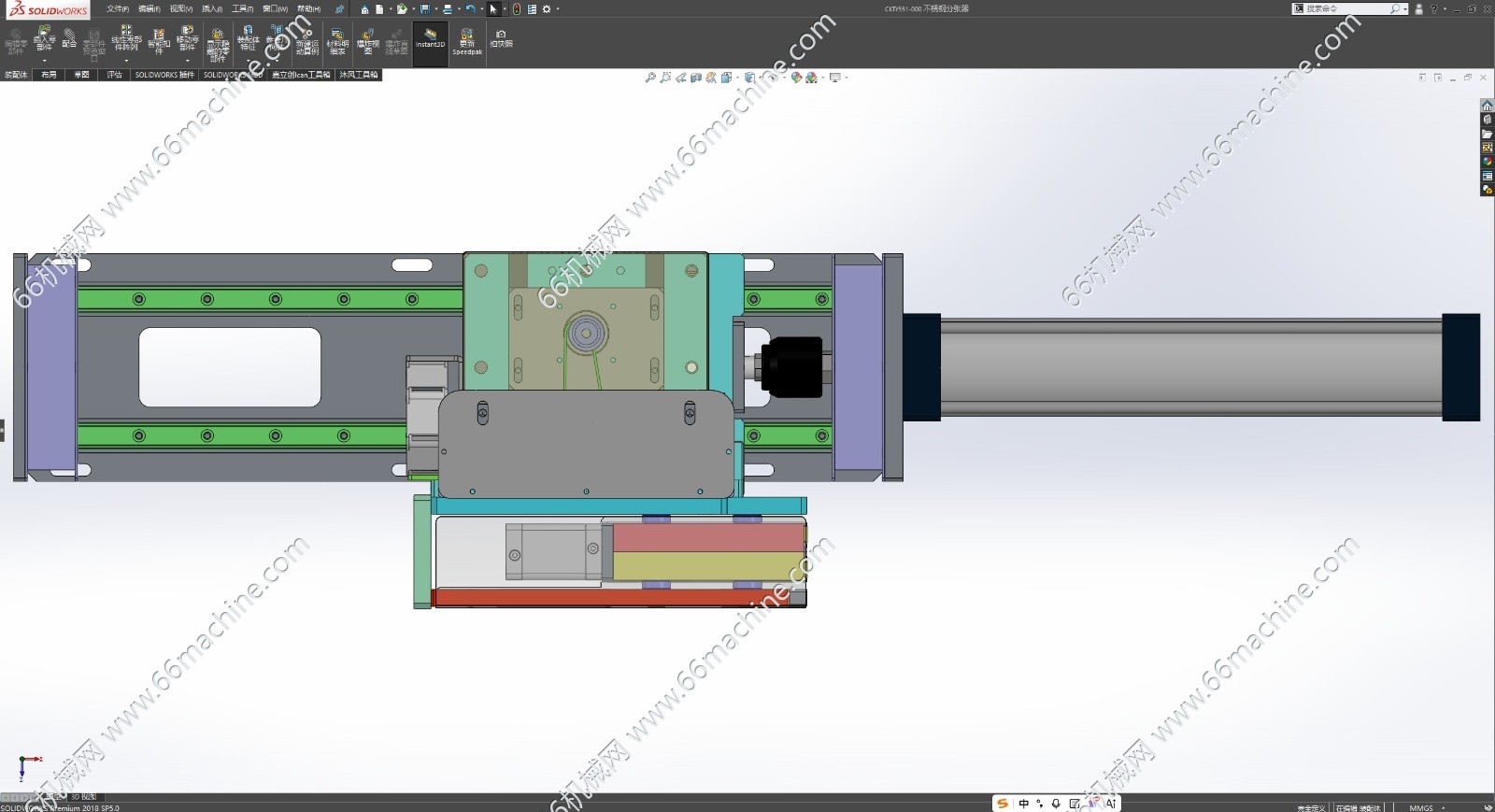Click the Rebuild traffic light icon
Image resolution: width=1495 pixels, height=812 pixels.
click(x=517, y=9)
